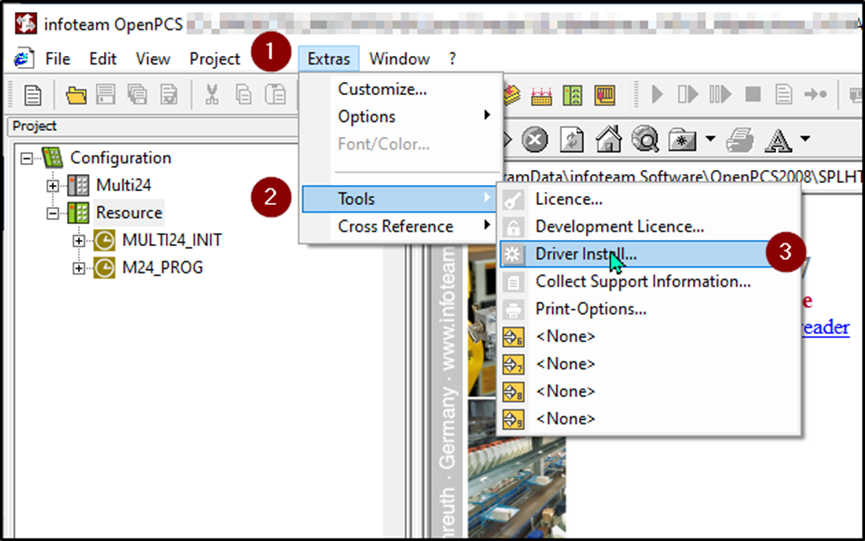Open a project via the yellow folder icon
The height and width of the screenshot is (541, 865).
pyautogui.click(x=76, y=95)
